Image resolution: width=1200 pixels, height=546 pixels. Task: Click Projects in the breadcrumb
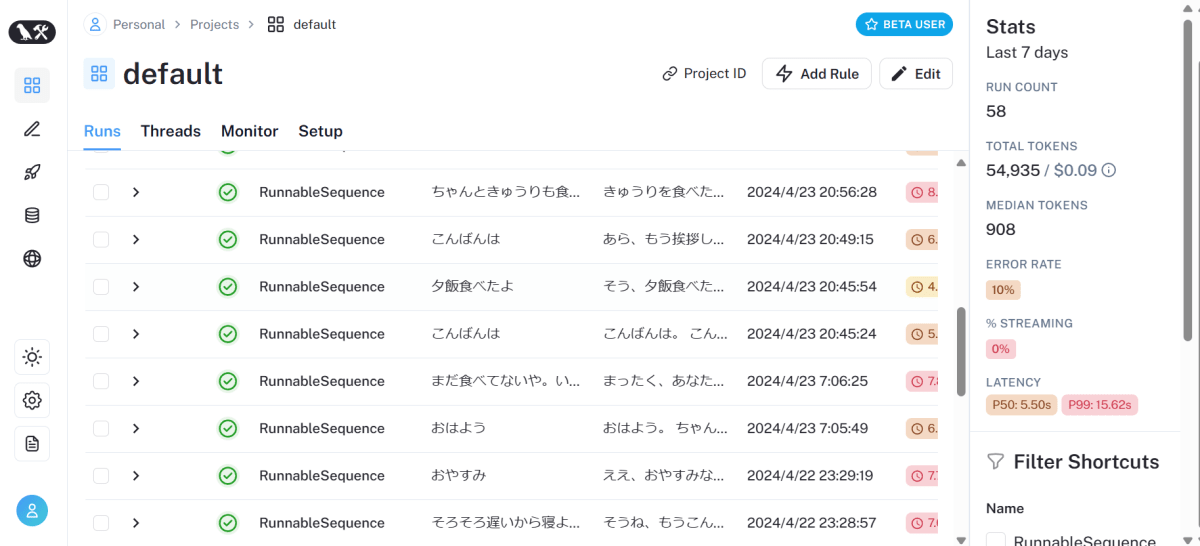click(x=215, y=24)
